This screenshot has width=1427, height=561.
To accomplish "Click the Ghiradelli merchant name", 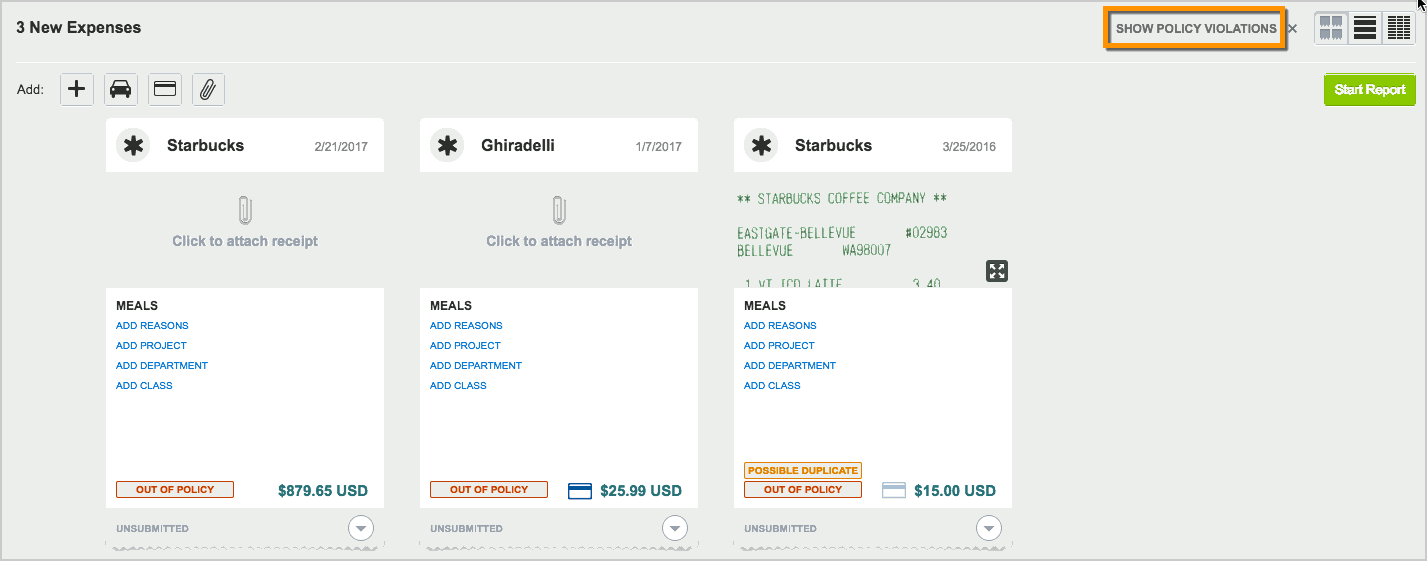I will [518, 146].
